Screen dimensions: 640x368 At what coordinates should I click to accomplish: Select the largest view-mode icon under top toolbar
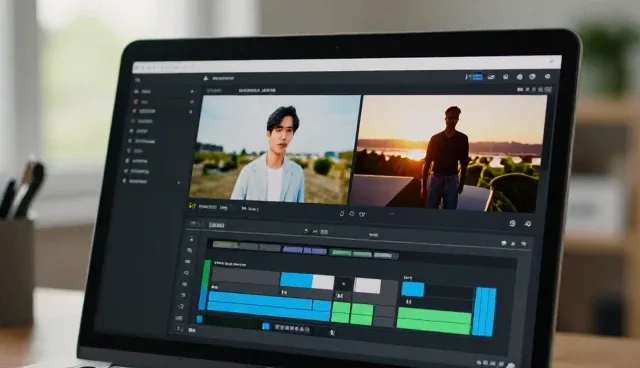548,89
